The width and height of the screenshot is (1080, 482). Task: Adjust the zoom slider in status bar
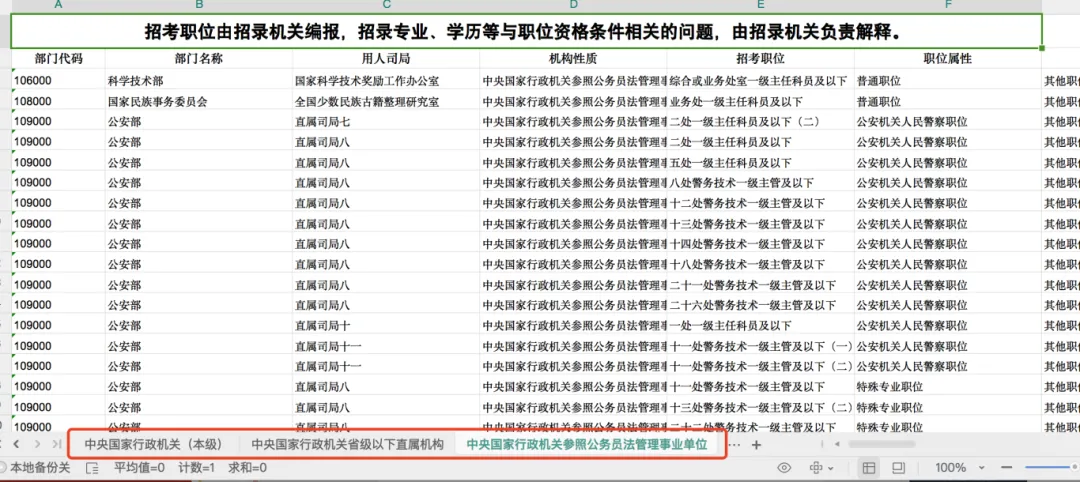(x=1050, y=468)
